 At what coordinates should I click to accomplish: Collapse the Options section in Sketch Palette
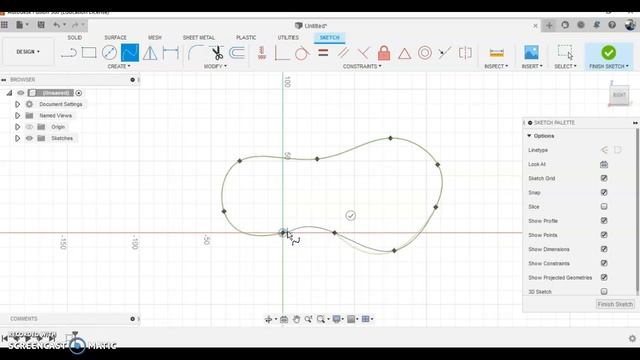pyautogui.click(x=529, y=136)
